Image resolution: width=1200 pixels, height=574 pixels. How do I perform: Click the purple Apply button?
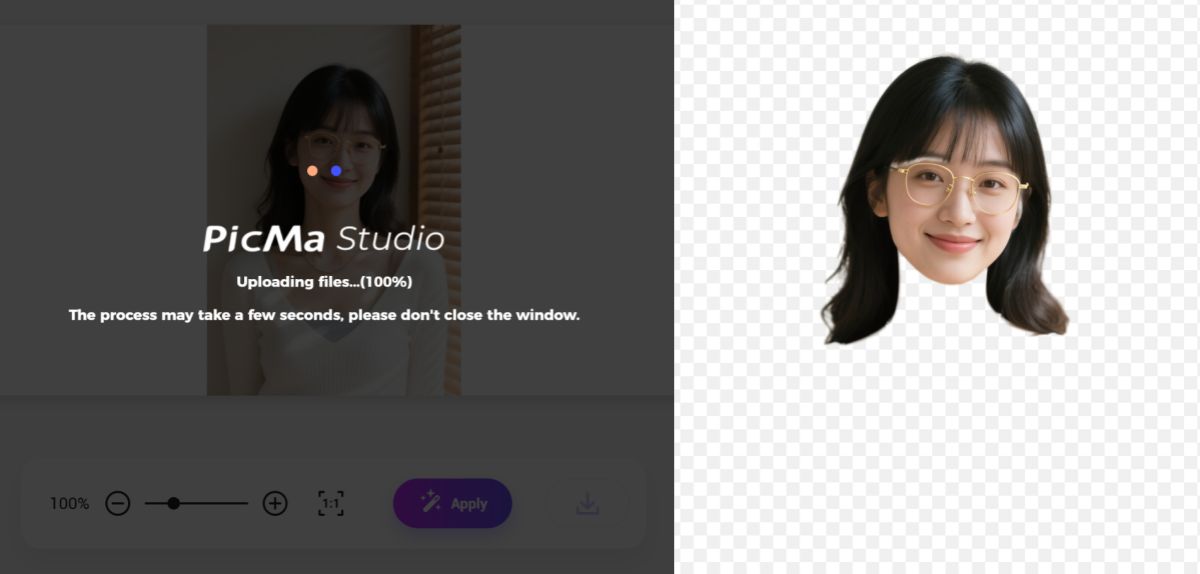point(452,503)
